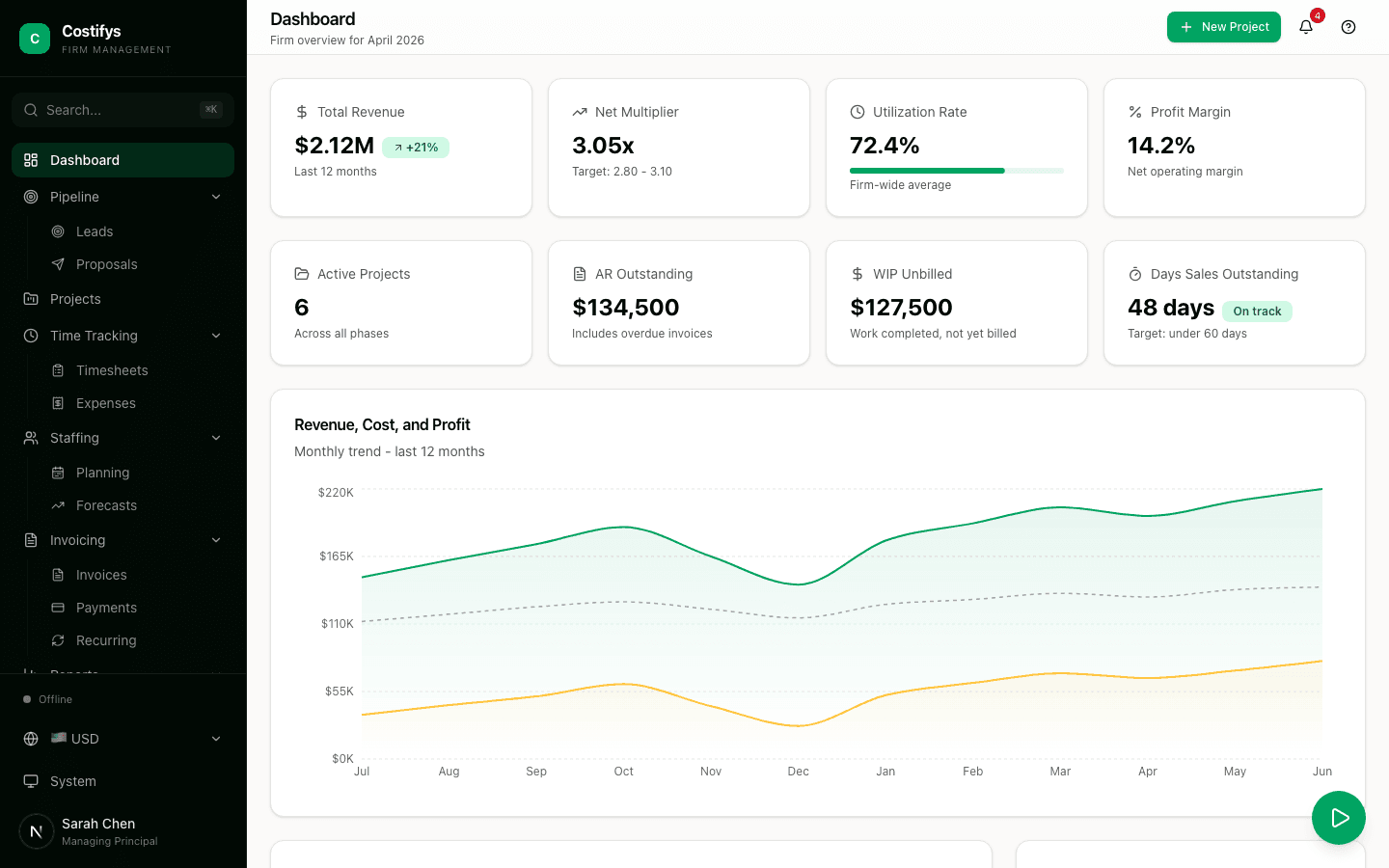Click the +21% revenue trend badge

(416, 148)
